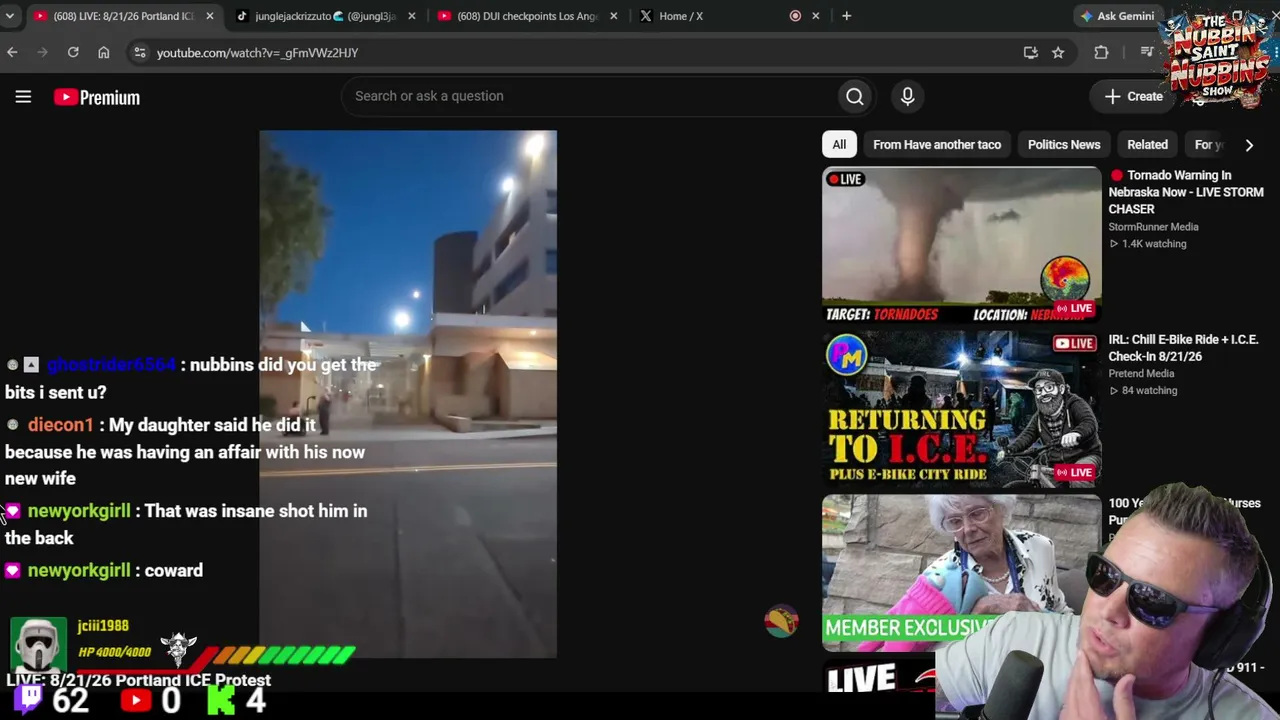The height and width of the screenshot is (720, 1280).
Task: Click username diecon1 in chat overlay
Action: 61,425
